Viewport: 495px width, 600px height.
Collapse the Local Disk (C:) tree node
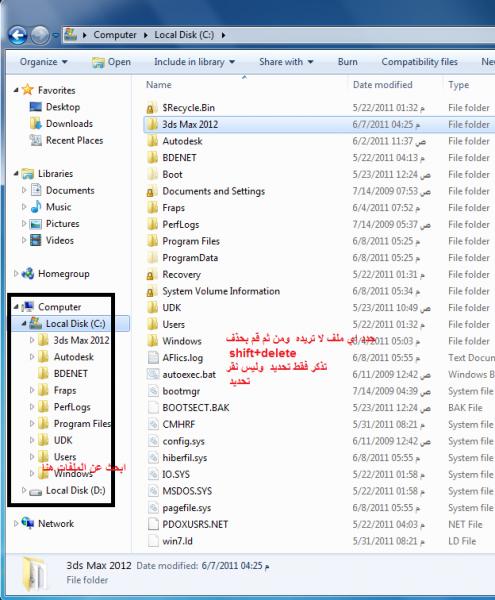(x=24, y=324)
